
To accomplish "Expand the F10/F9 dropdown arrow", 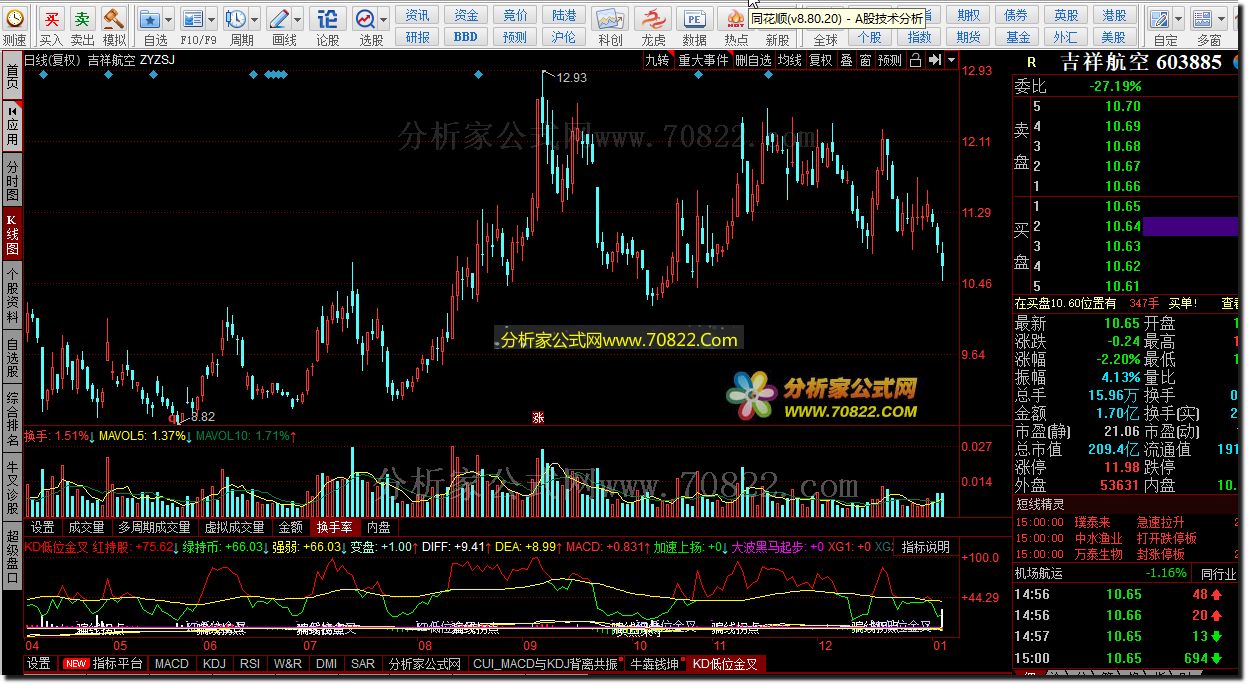I will 211,18.
